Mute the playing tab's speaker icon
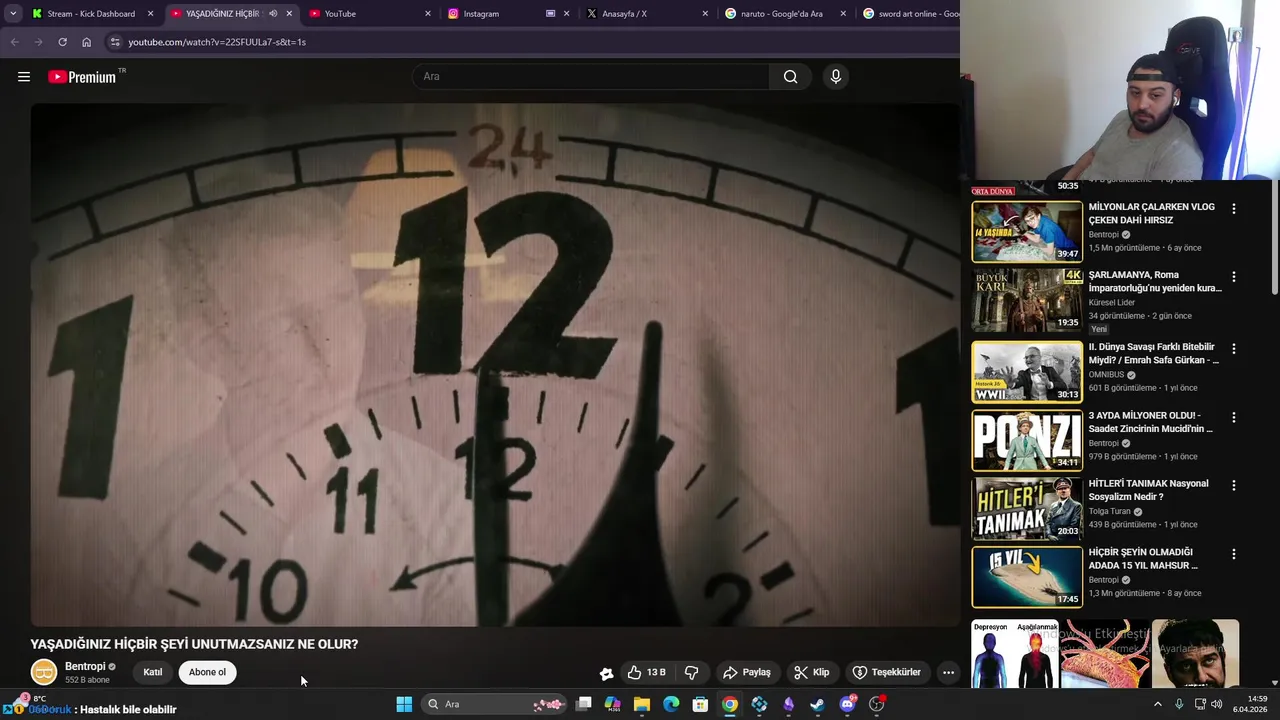This screenshot has width=1280, height=720. tap(273, 14)
